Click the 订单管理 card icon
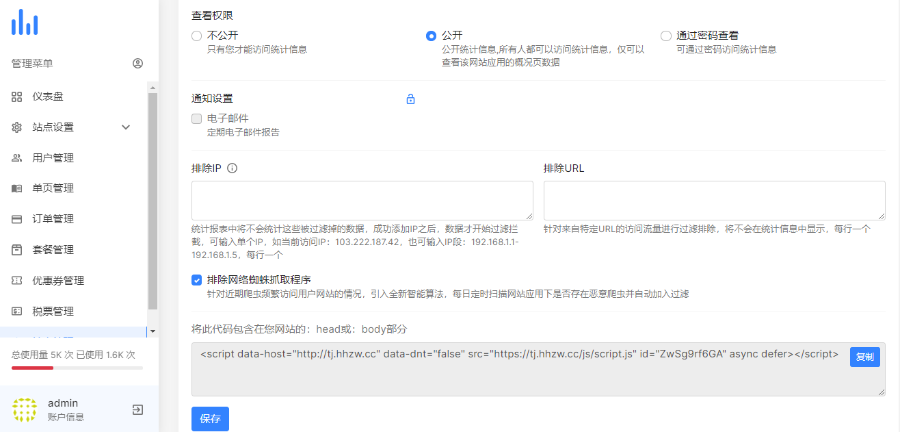Image resolution: width=900 pixels, height=432 pixels. (x=17, y=219)
